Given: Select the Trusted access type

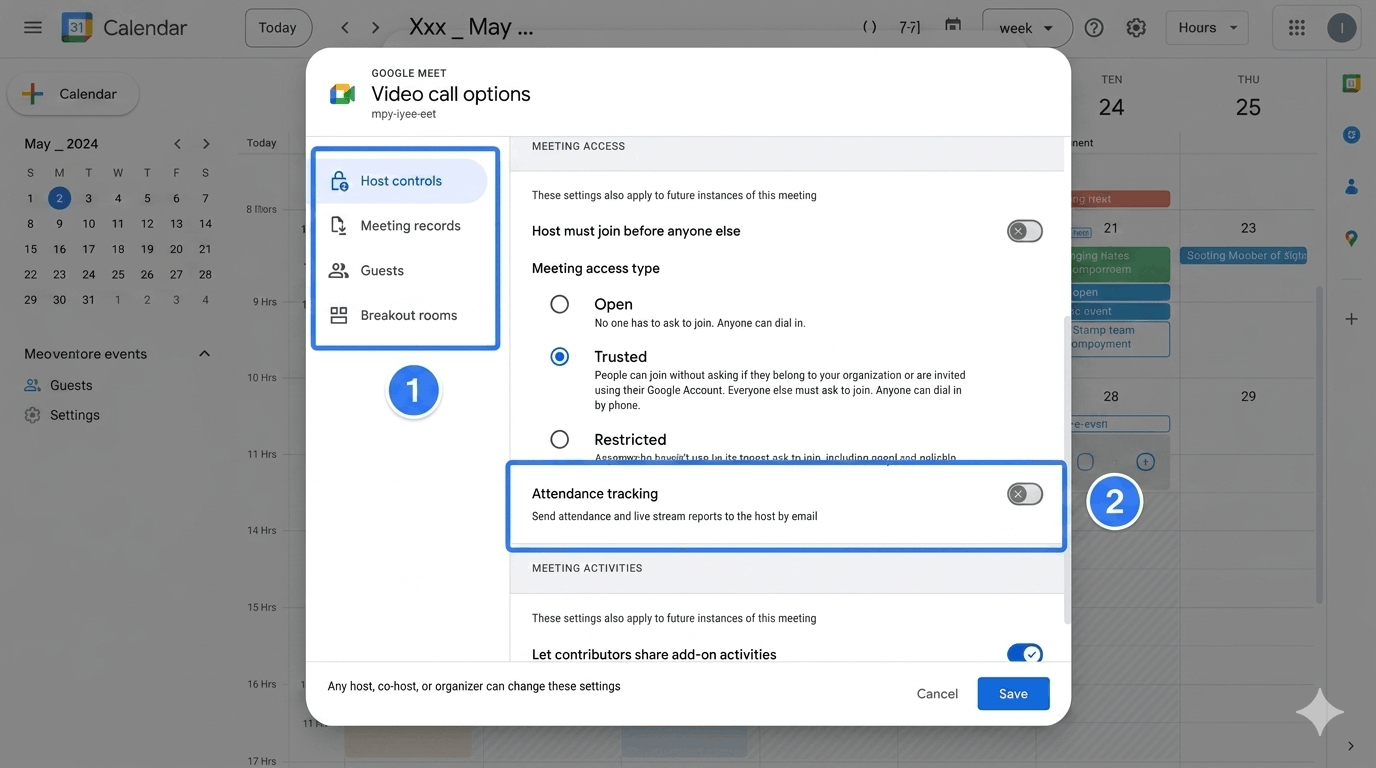Looking at the screenshot, I should pos(560,356).
